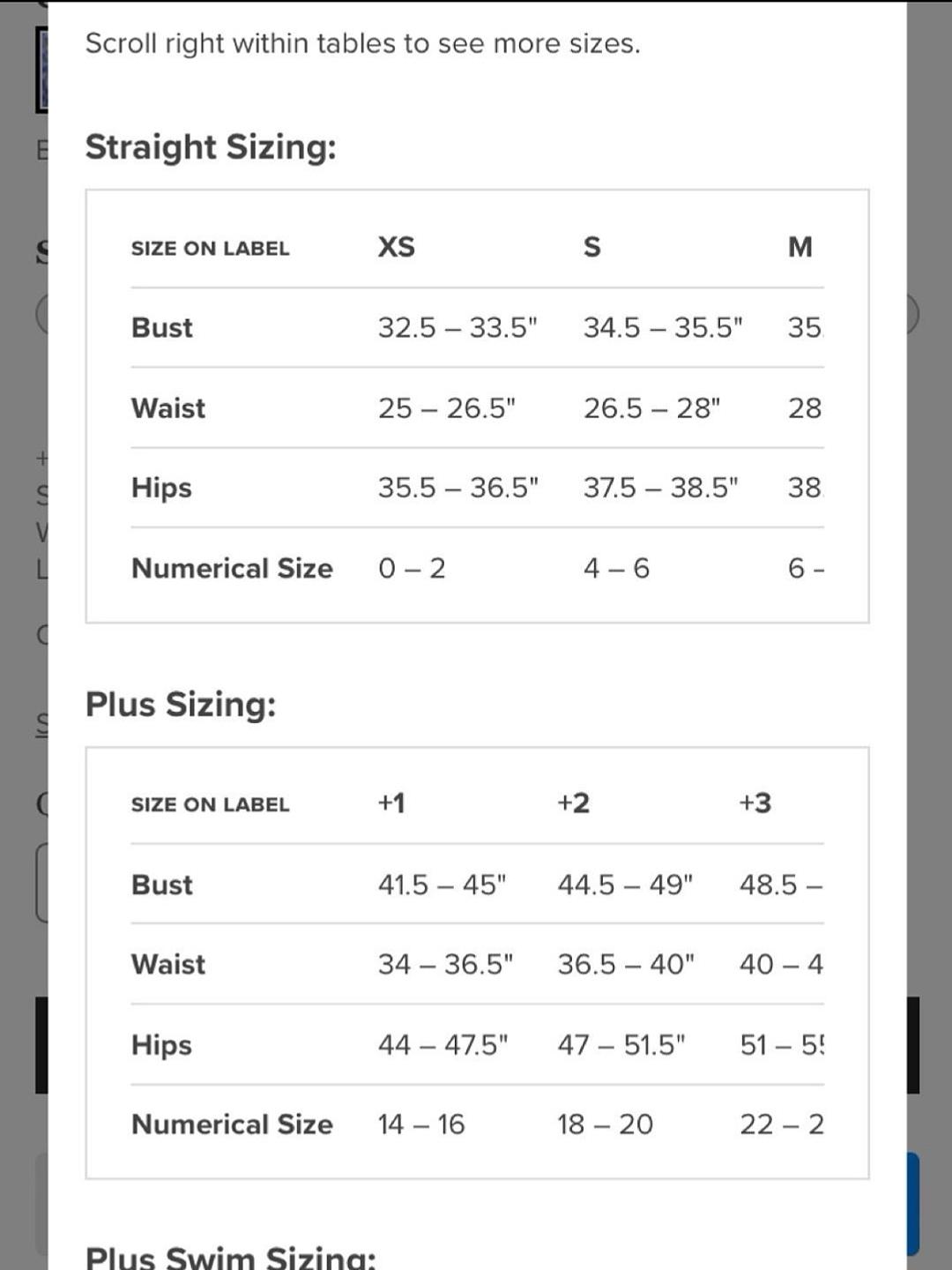Select the +3 column header in Plus Sizing
952x1270 pixels.
(x=755, y=803)
